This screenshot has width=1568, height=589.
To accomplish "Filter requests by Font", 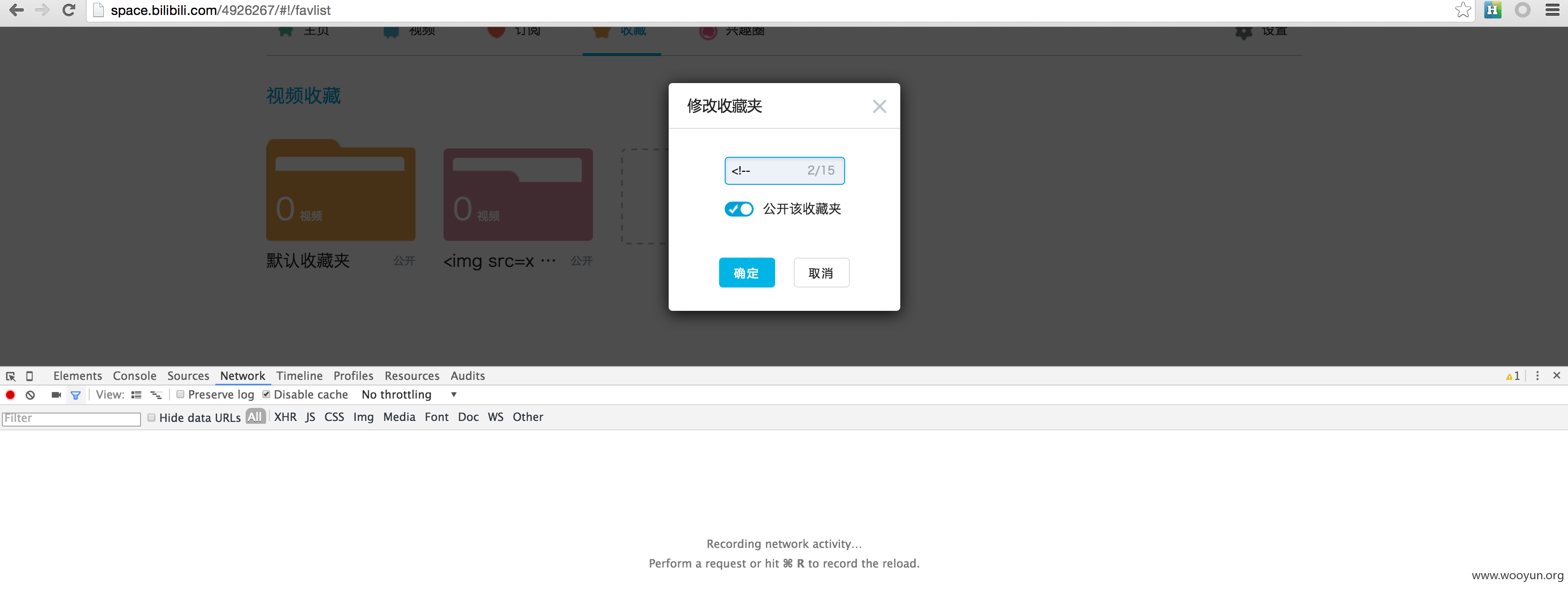I will (x=437, y=417).
